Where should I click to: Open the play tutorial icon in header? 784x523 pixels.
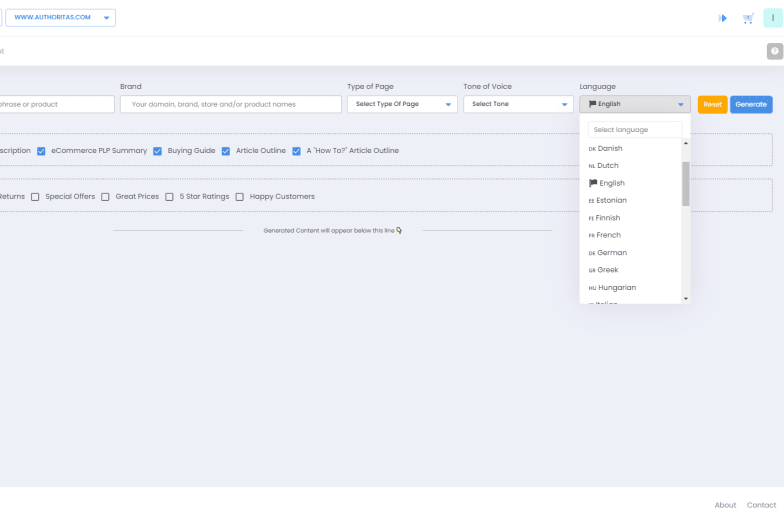coord(722,18)
